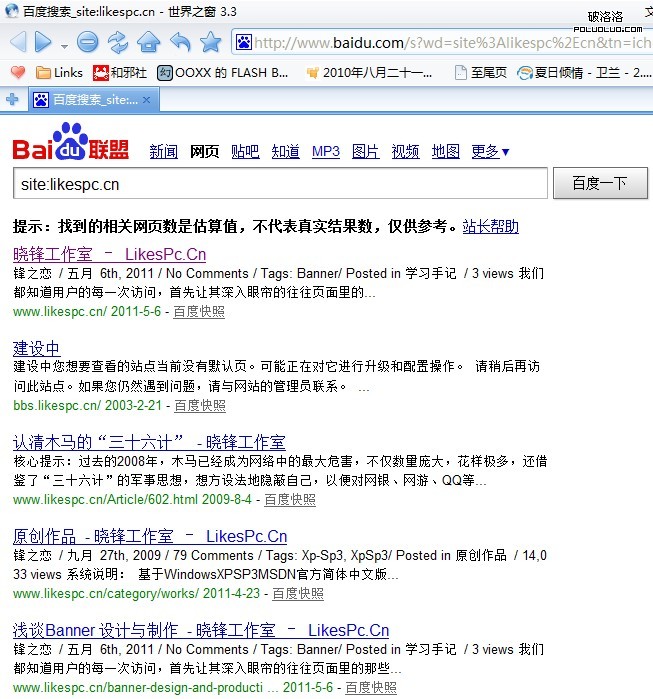Click the Baidu search input box
The image size is (653, 699).
pyautogui.click(x=280, y=184)
